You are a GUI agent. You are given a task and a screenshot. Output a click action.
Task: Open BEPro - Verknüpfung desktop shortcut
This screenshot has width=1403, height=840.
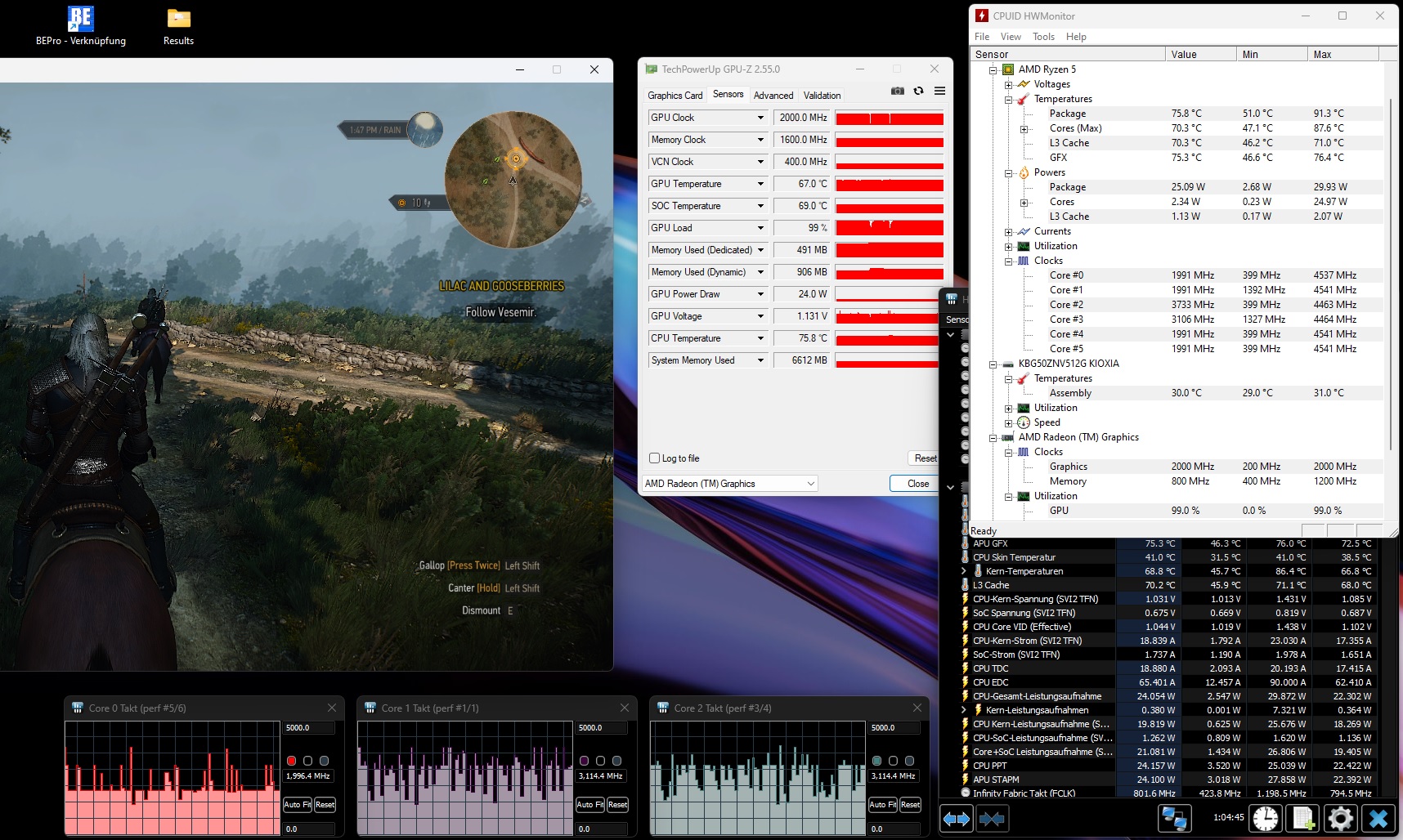click(x=81, y=25)
